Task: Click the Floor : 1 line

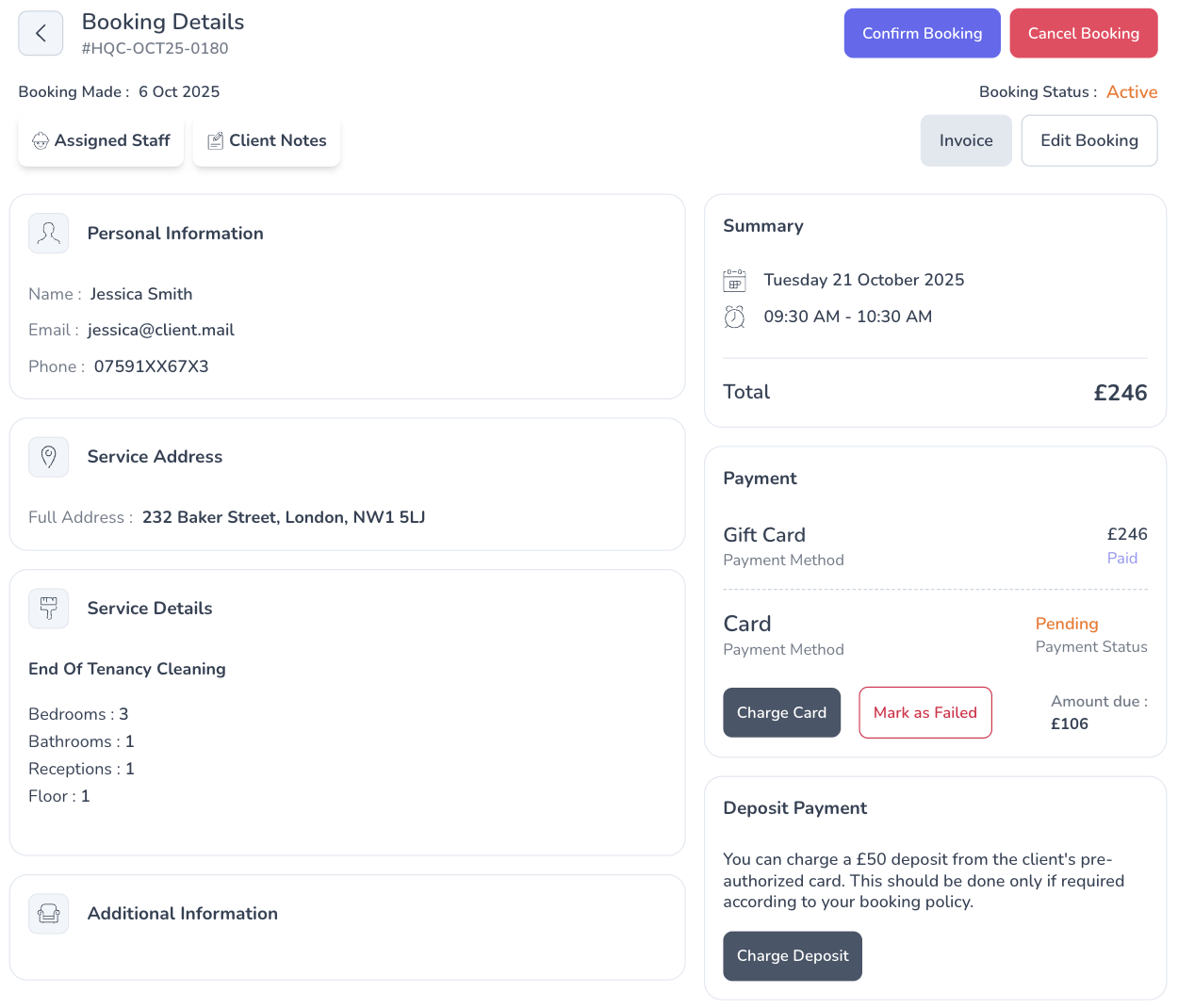Action: (x=59, y=797)
